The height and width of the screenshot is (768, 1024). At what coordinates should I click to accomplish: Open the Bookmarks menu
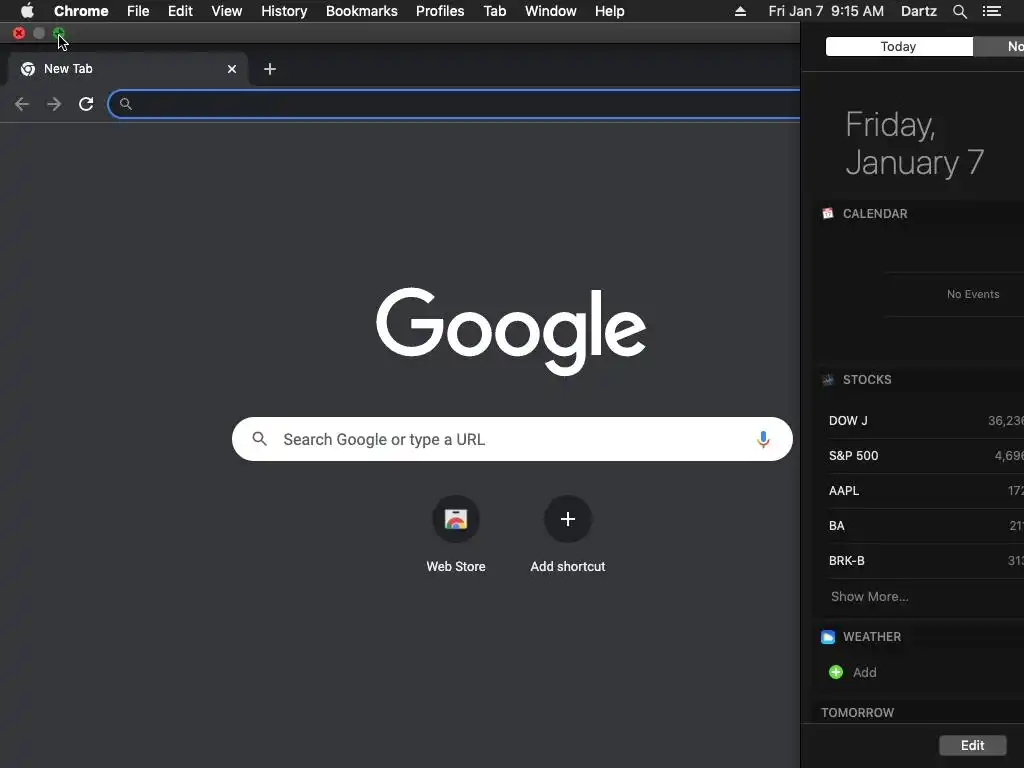coord(362,11)
